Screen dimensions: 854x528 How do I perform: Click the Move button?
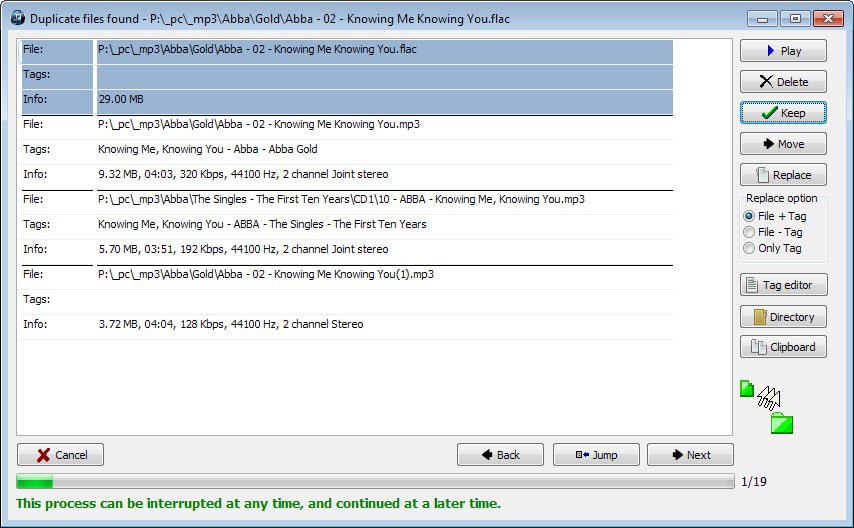[783, 144]
